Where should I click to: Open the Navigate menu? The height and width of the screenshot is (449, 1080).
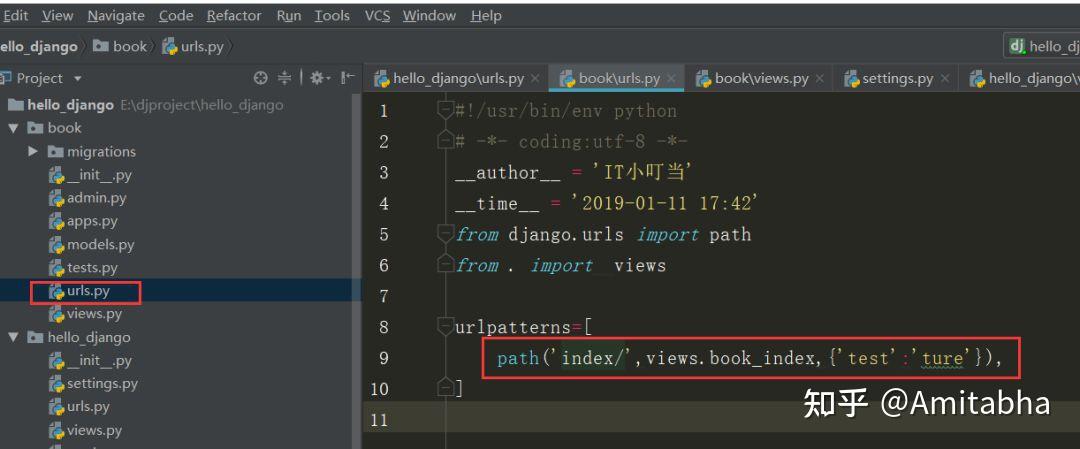[116, 15]
